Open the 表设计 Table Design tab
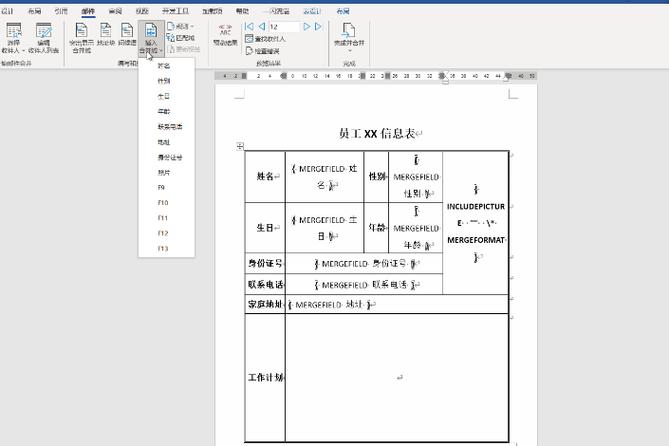Screen dimensions: 669x446 (312, 11)
